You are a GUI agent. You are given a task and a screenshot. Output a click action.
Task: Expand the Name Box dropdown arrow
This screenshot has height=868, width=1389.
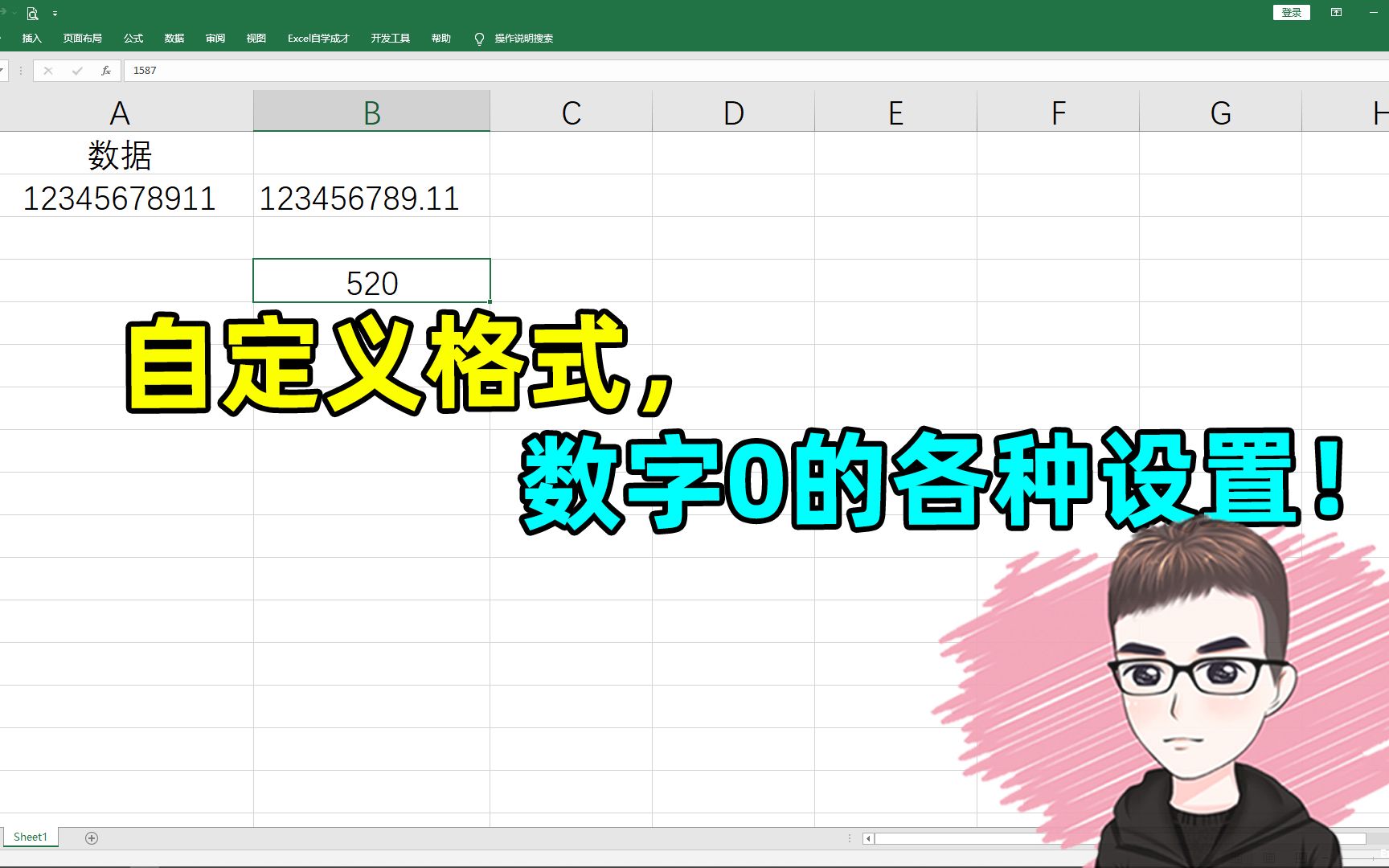pyautogui.click(x=2, y=71)
